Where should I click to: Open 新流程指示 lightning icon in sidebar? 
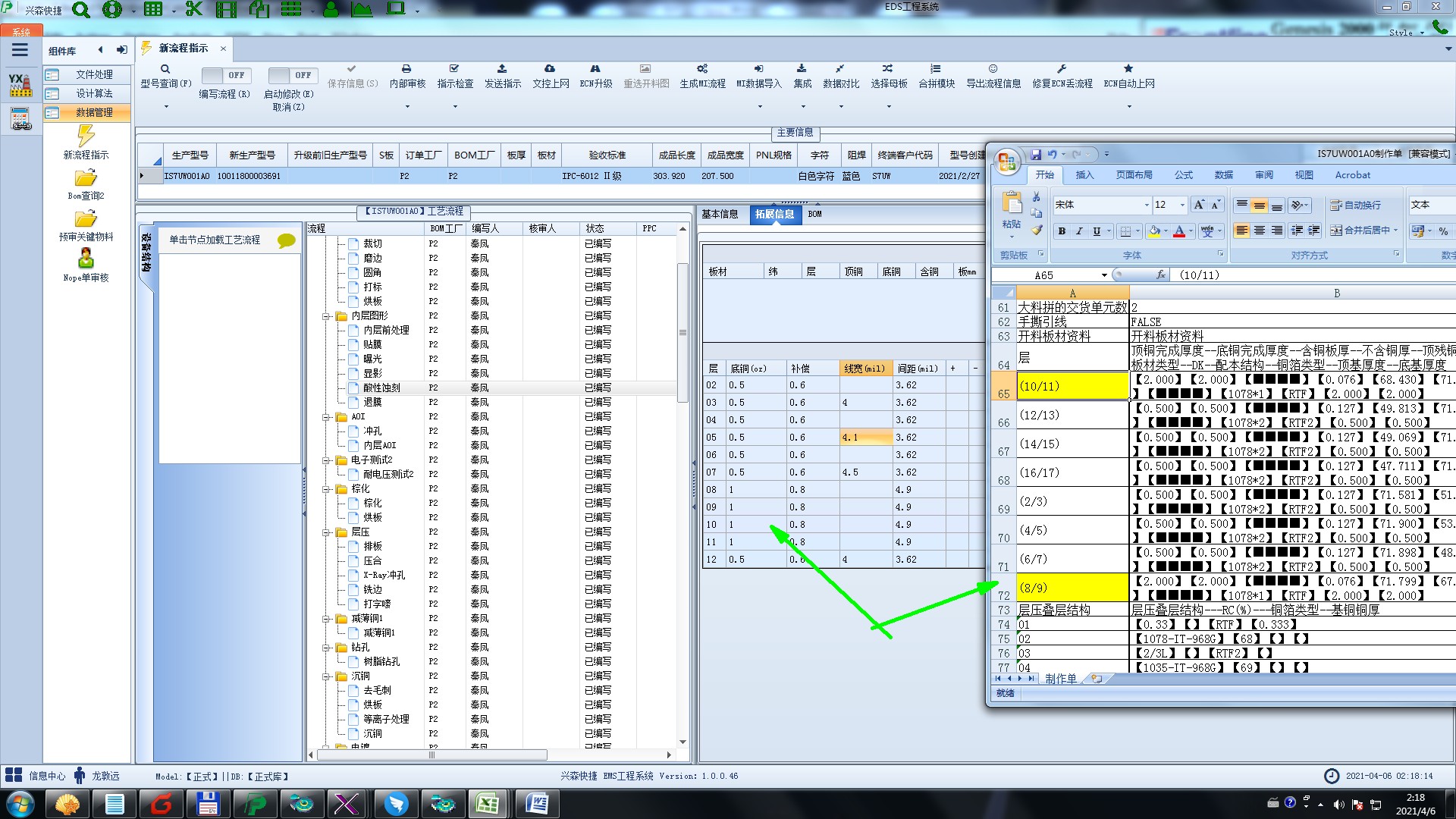(86, 136)
